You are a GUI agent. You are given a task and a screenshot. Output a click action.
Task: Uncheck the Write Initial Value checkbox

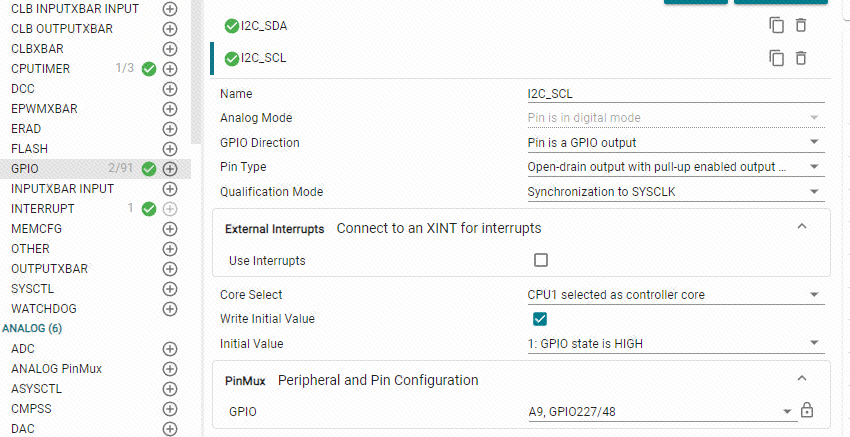pyautogui.click(x=540, y=319)
